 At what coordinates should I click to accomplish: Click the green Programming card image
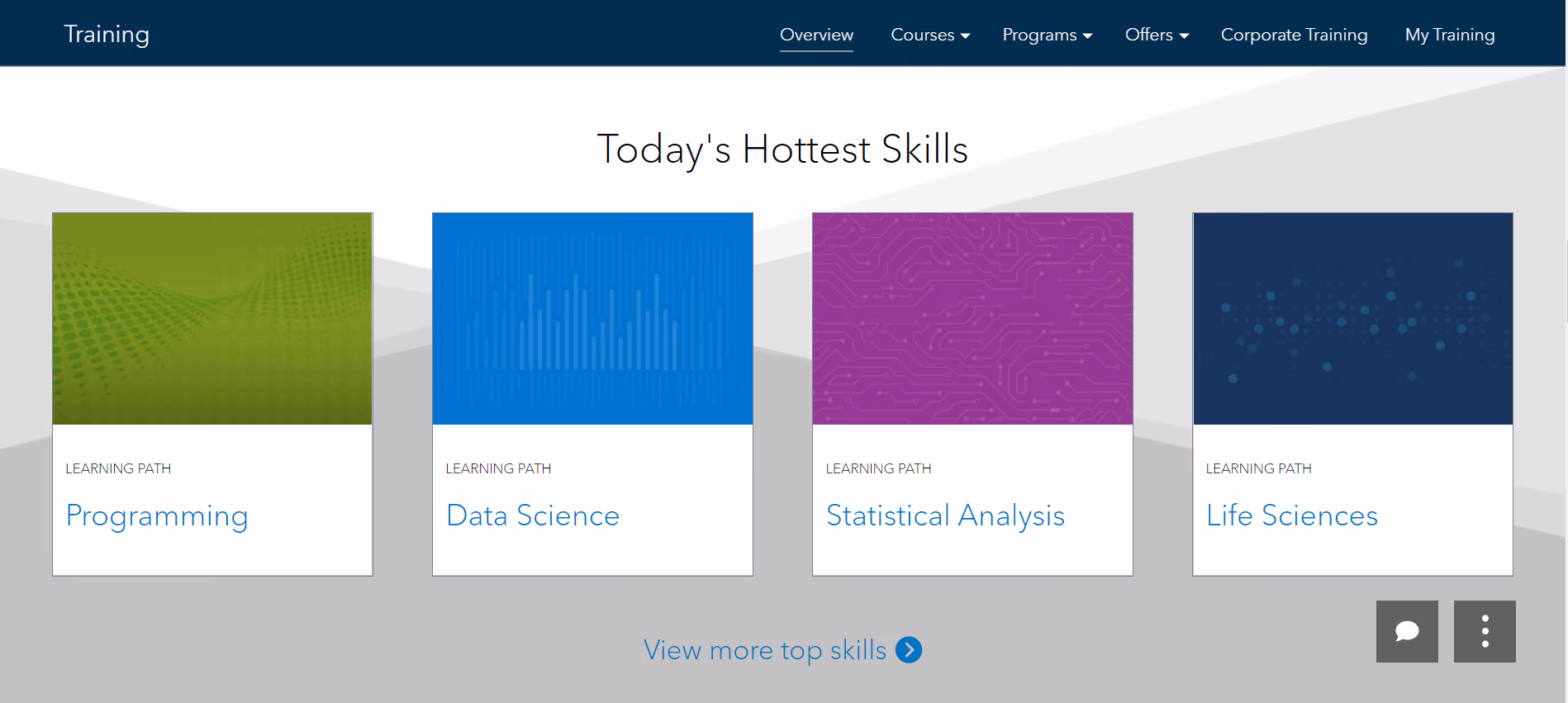tap(212, 319)
